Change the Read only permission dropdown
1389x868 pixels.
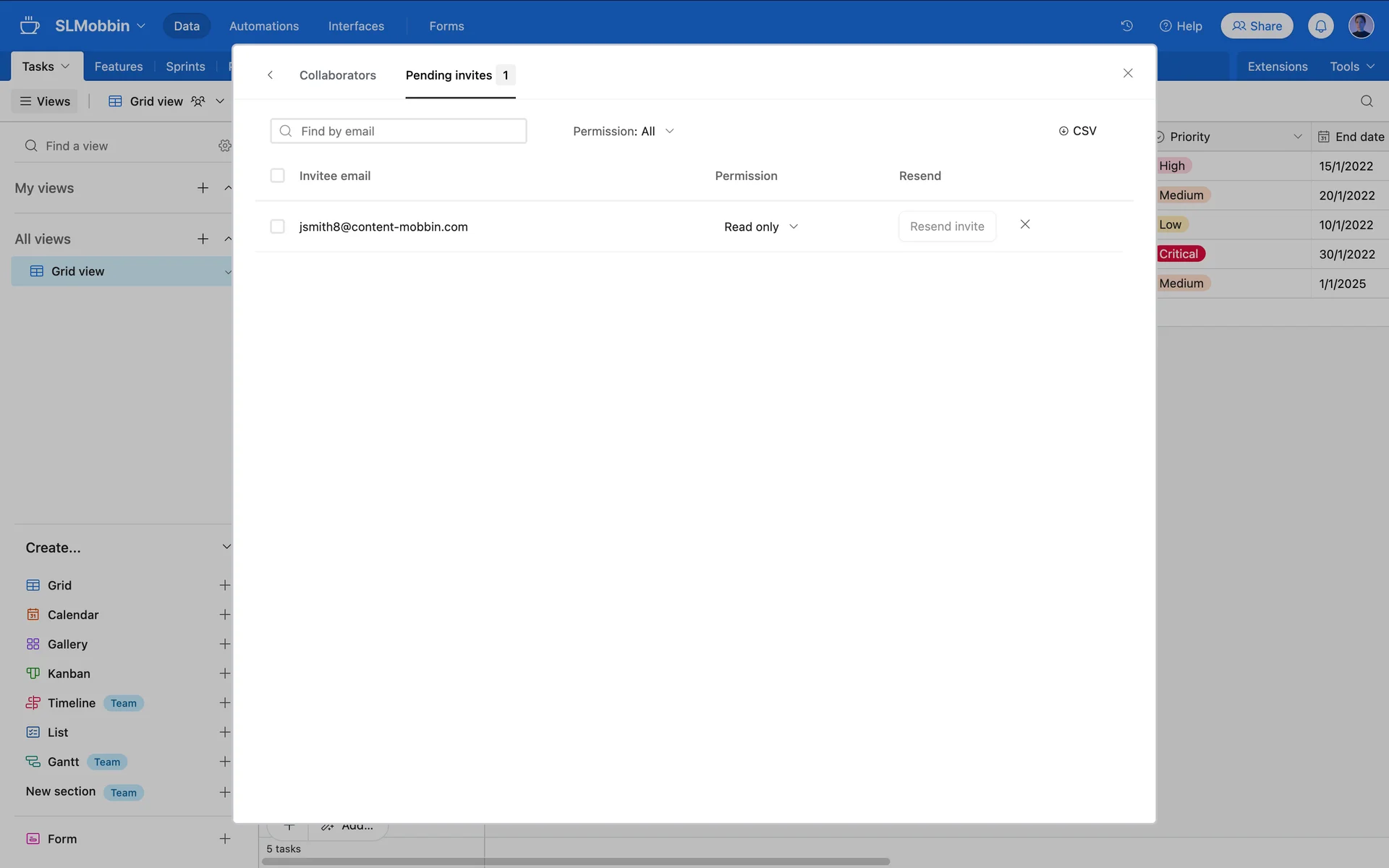click(x=760, y=226)
